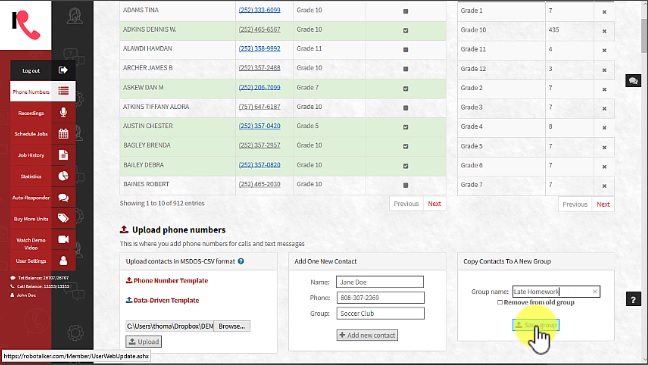Delete the Grade 3 group
Image resolution: width=648 pixels, height=365 pixels.
point(604,108)
